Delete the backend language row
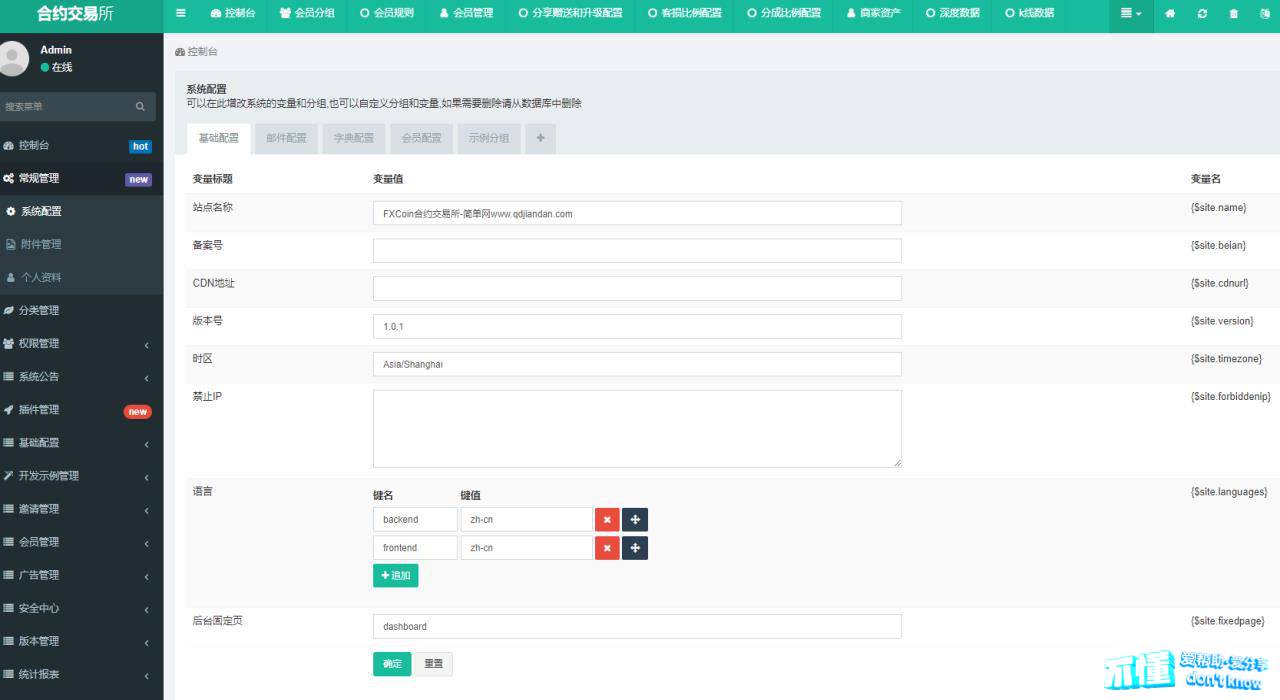1280x700 pixels. 607,520
